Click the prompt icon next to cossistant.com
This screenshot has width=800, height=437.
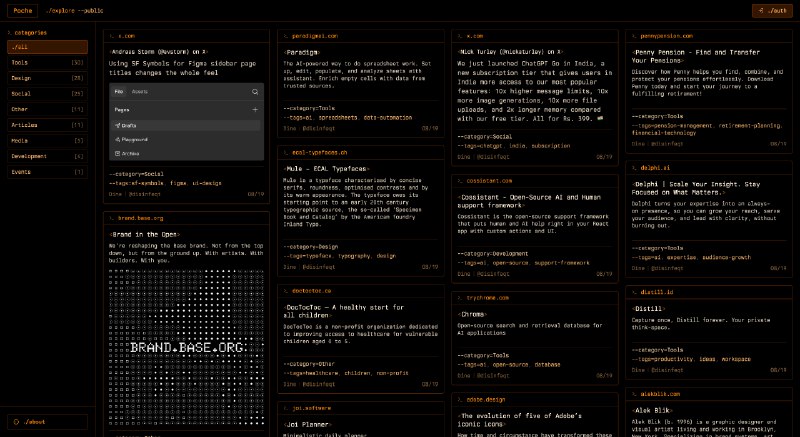point(458,180)
